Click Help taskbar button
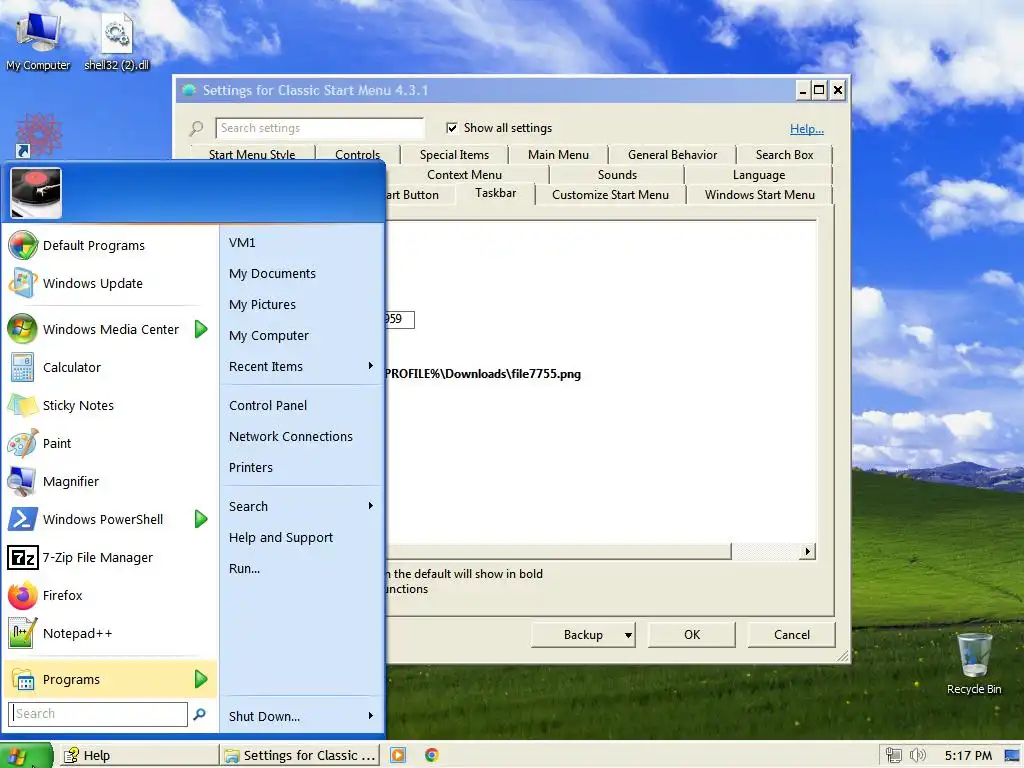The width and height of the screenshot is (1024, 768). pyautogui.click(x=139, y=756)
